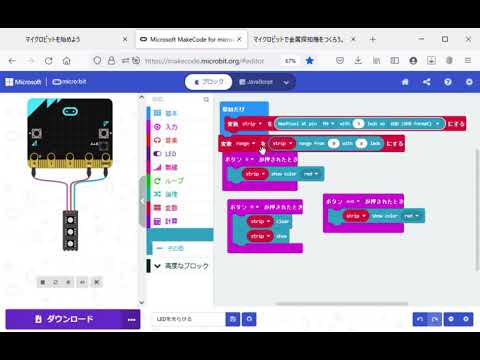Image resolution: width=480 pixels, height=360 pixels.
Task: Go back in browser history
Action: coord(12,61)
